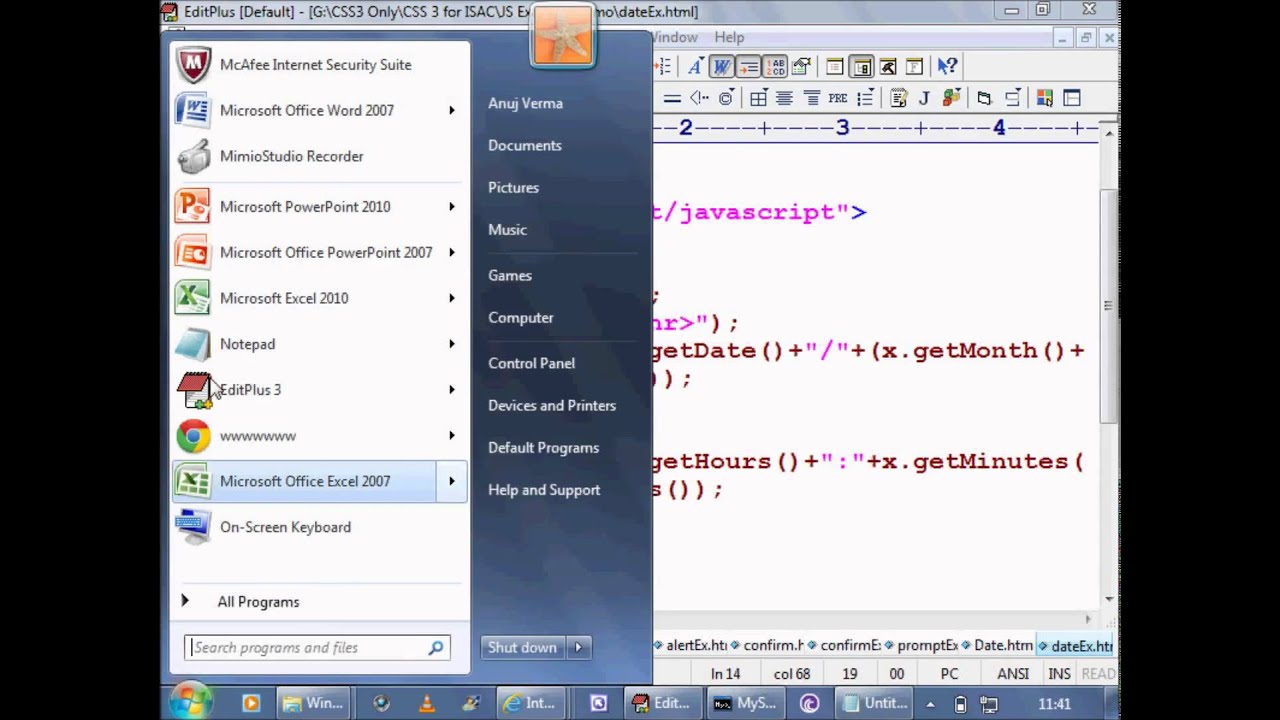
Task: Open Notepad from Start menu
Action: point(305,345)
